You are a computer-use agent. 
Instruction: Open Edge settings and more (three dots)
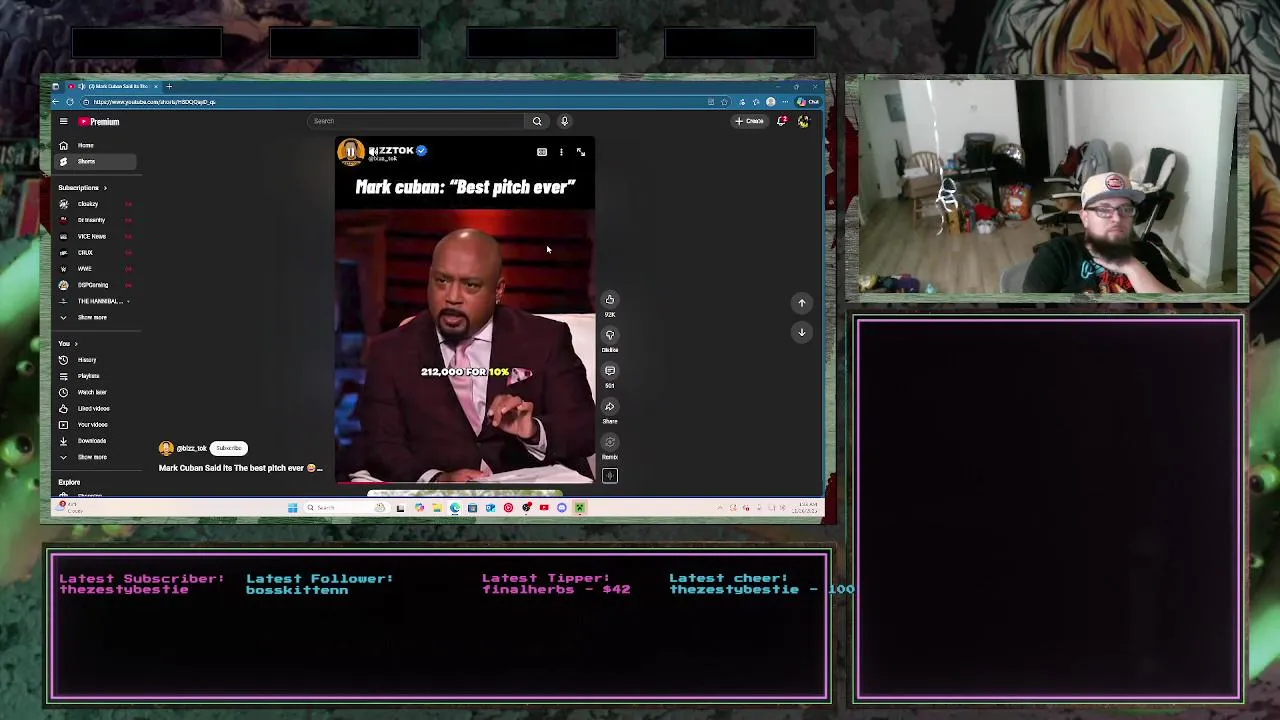785,102
